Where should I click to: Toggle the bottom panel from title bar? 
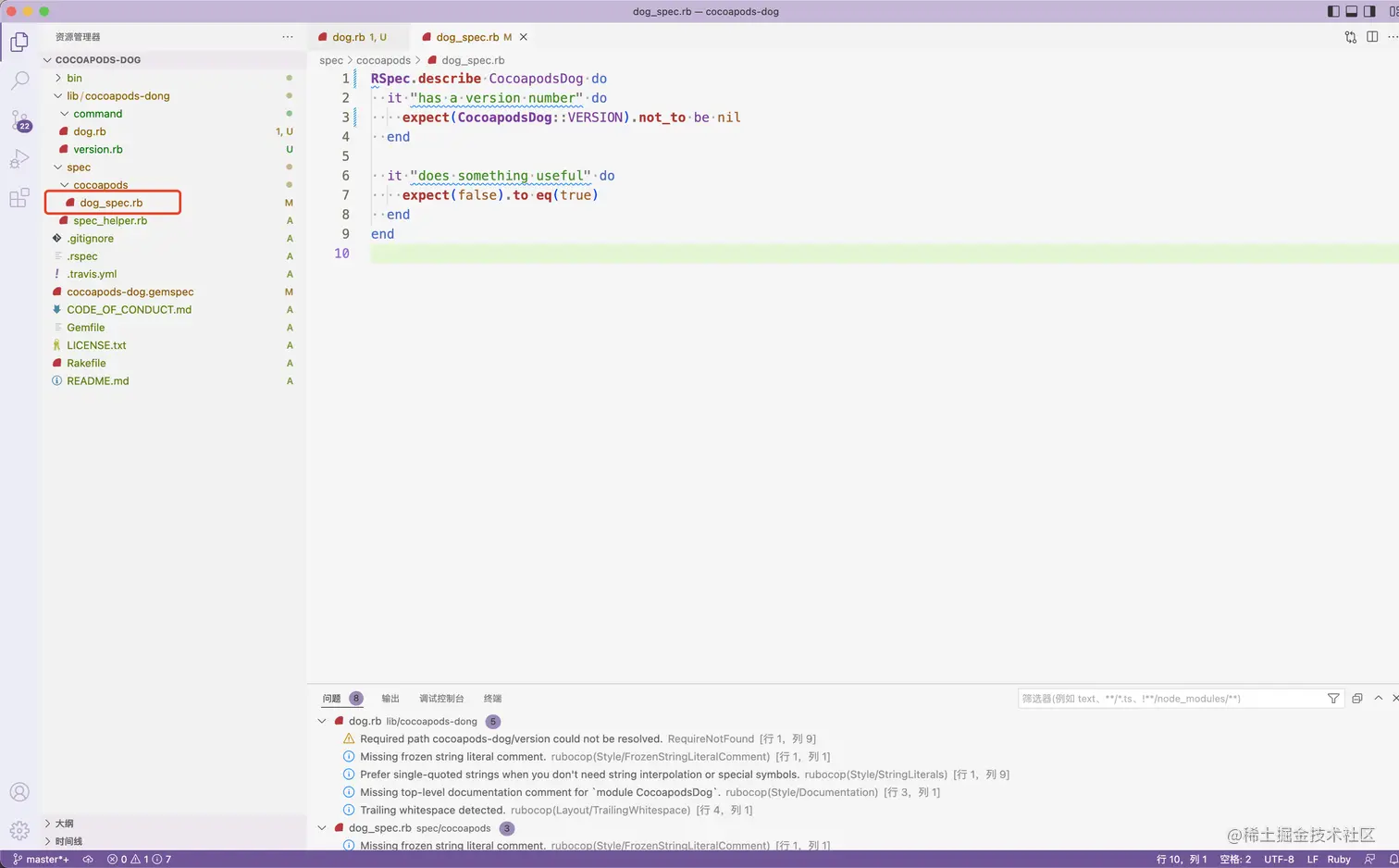[1352, 11]
